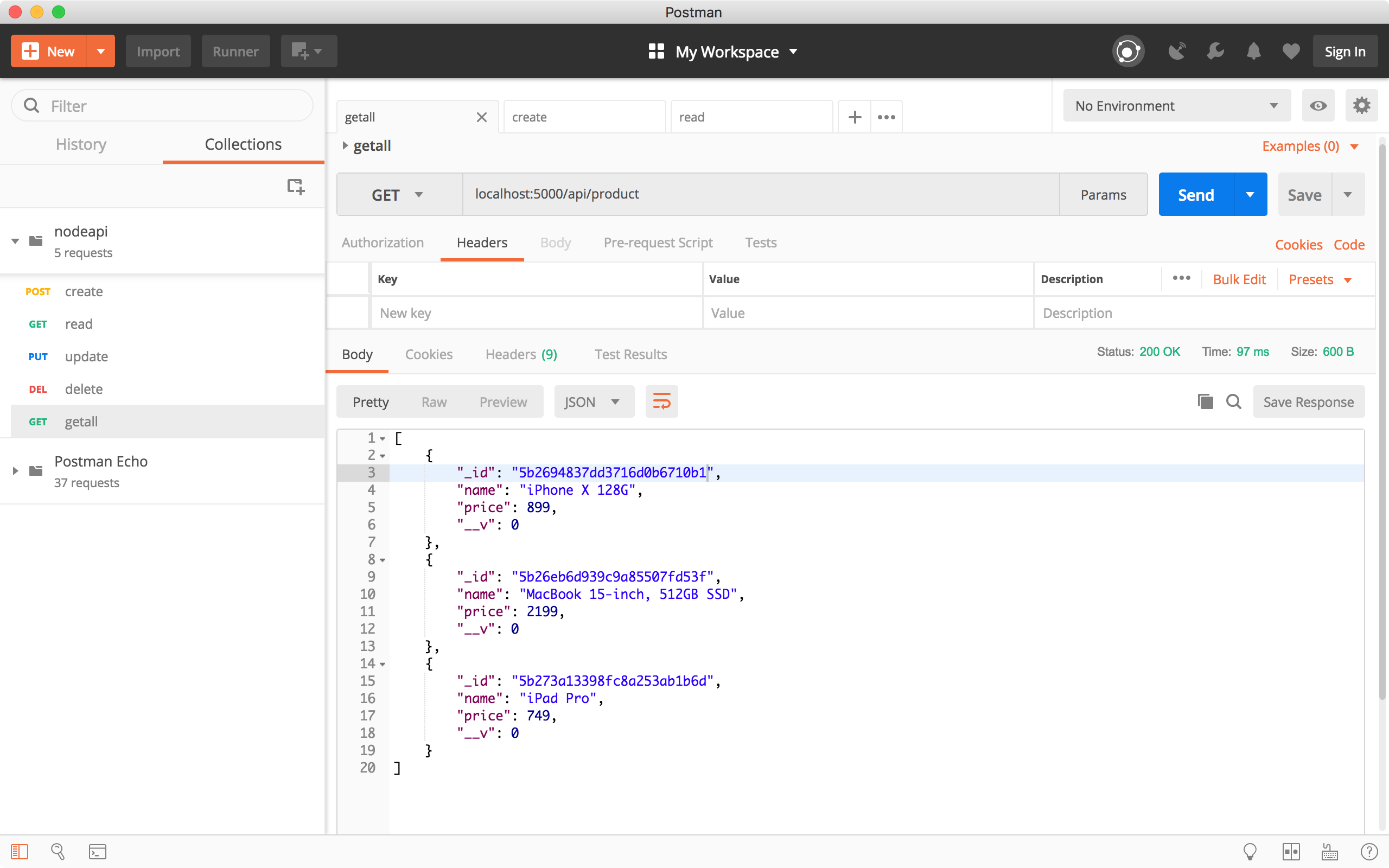1389x868 pixels.
Task: Open the Postman console icon
Action: click(x=98, y=852)
